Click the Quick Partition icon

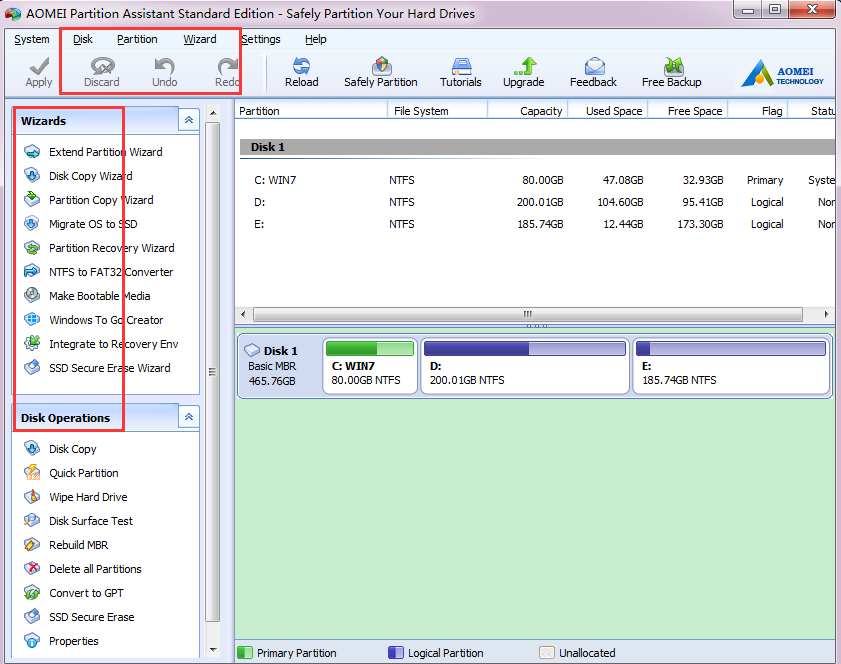pos(32,473)
